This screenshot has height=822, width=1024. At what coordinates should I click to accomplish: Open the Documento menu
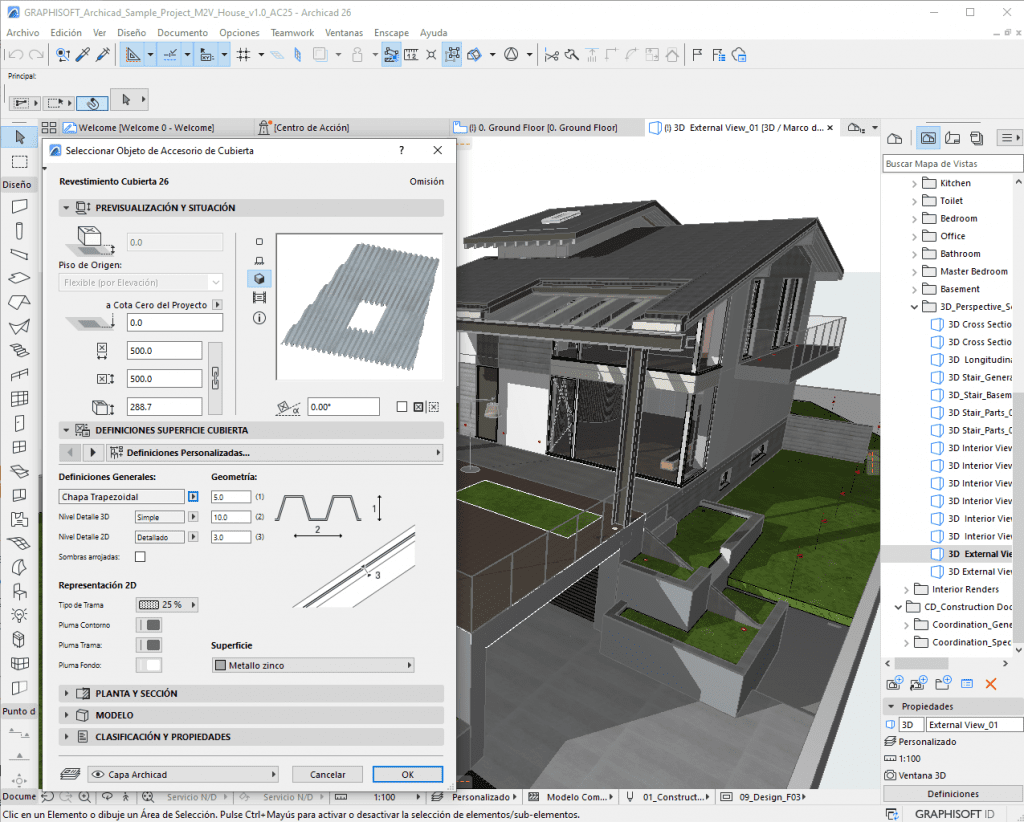pos(182,33)
